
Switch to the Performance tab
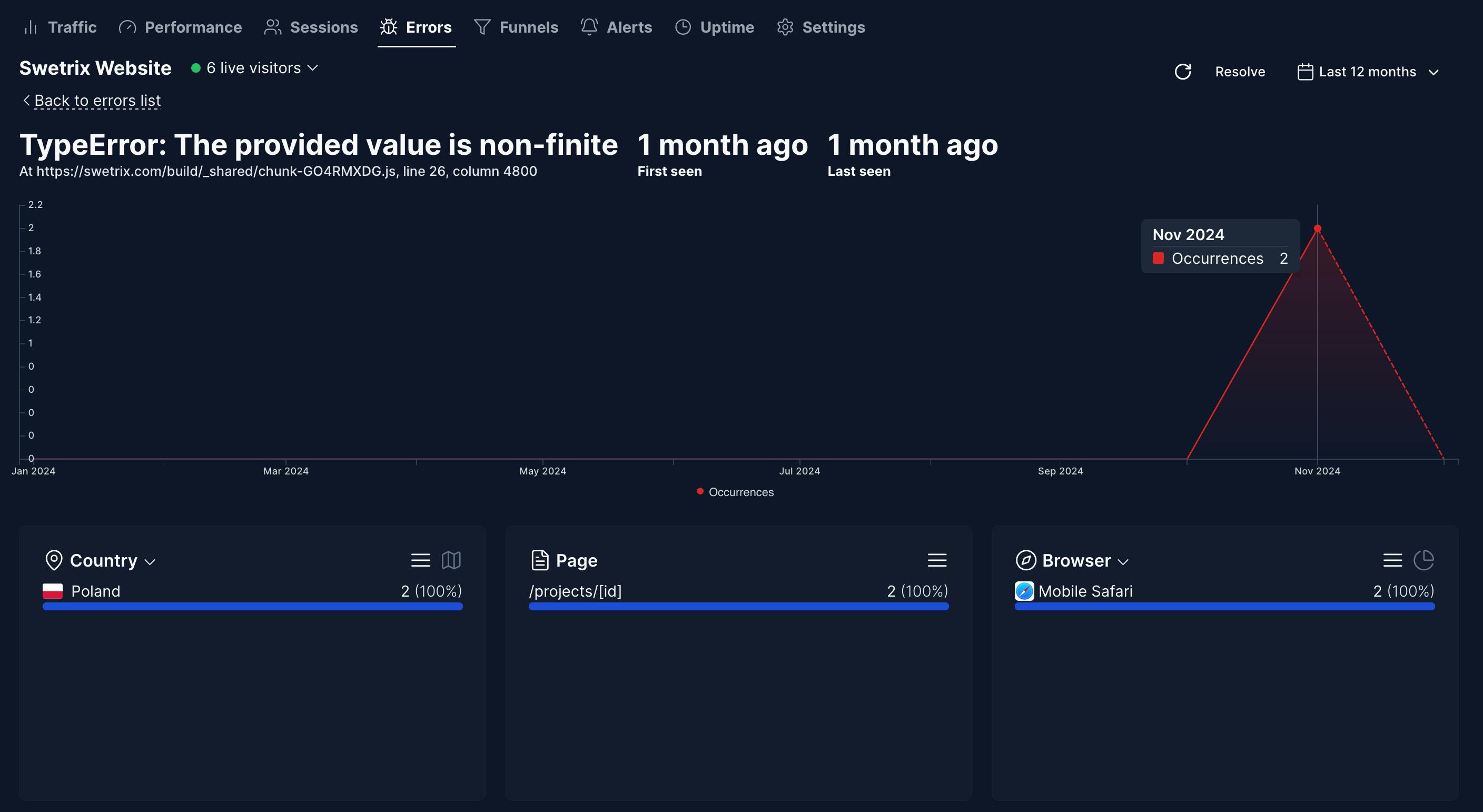click(180, 27)
